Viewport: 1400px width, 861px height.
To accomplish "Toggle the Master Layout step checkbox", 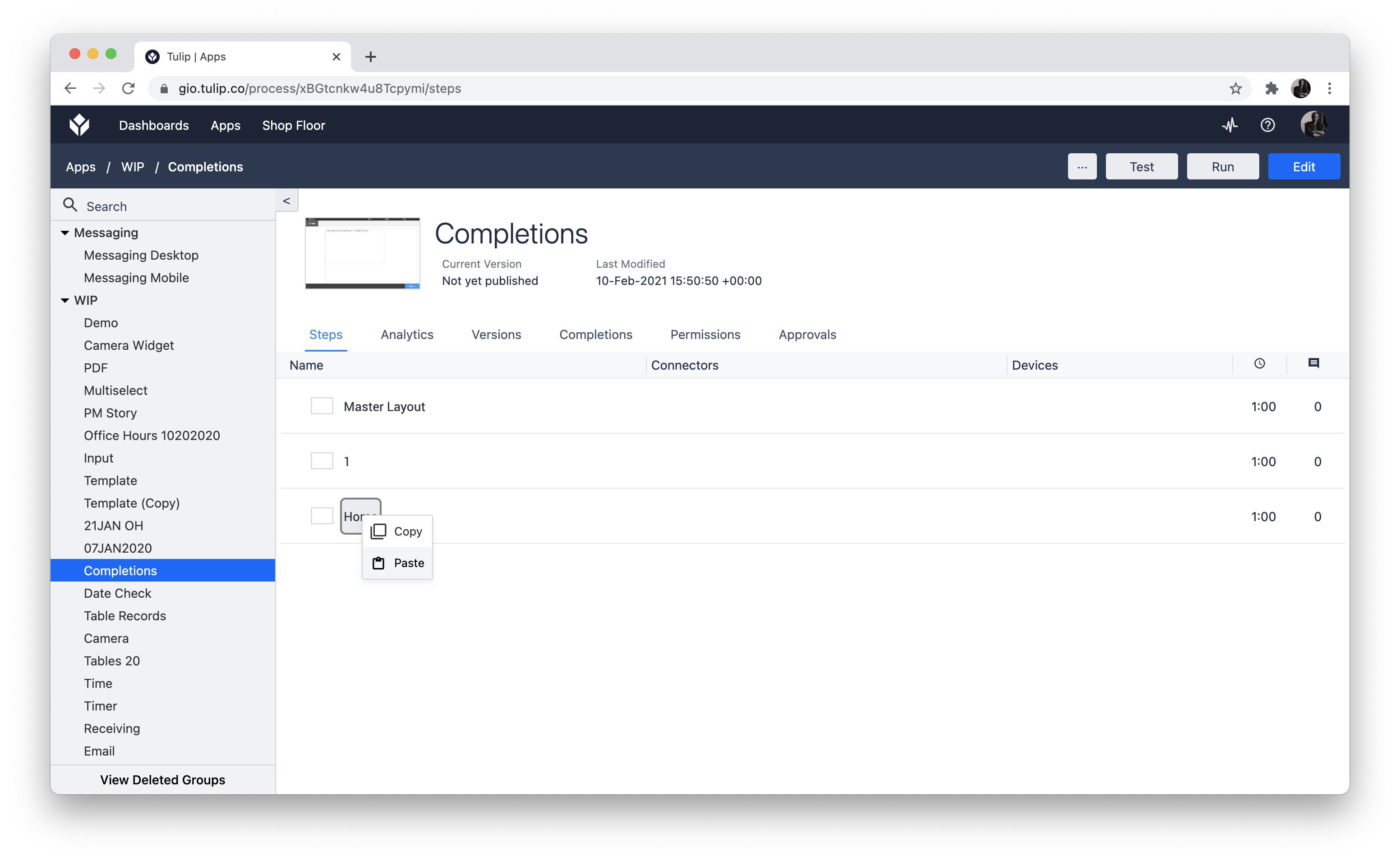I will click(x=322, y=406).
